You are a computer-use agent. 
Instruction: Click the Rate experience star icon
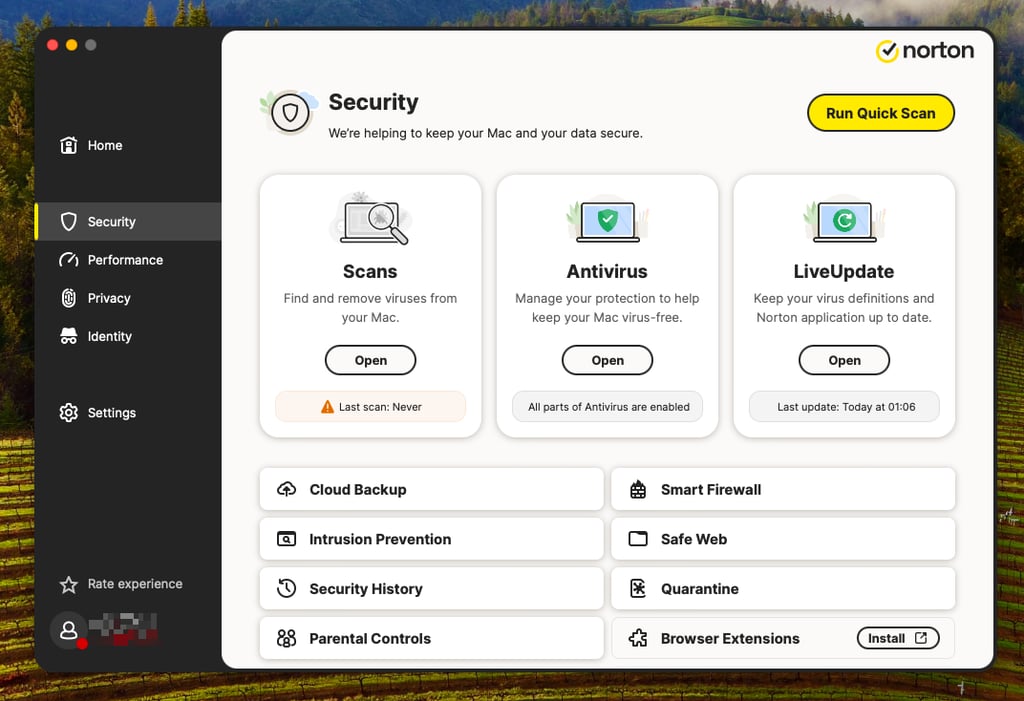pos(69,584)
